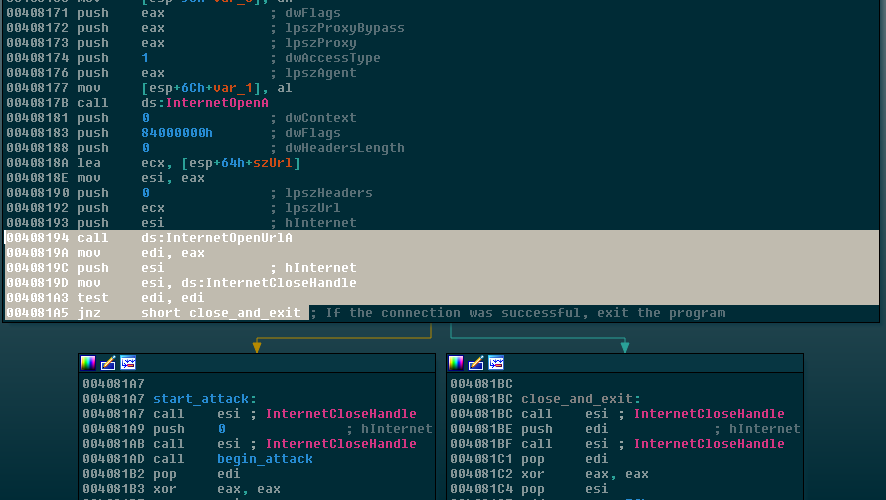886x500 pixels.
Task: Click the node color icon in start_attack block
Action: pos(88,363)
